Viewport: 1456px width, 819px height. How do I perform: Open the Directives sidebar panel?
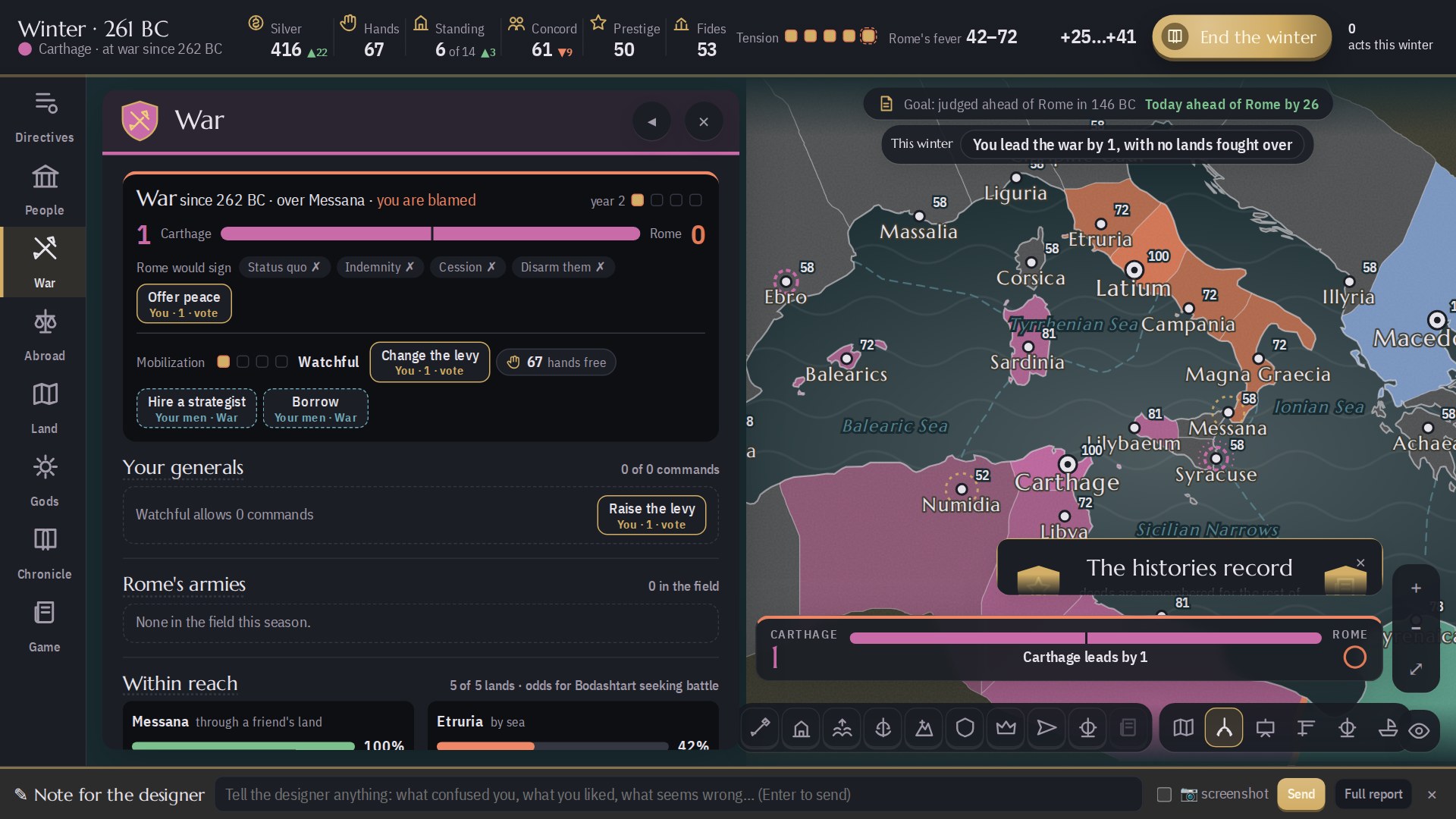coord(44,118)
